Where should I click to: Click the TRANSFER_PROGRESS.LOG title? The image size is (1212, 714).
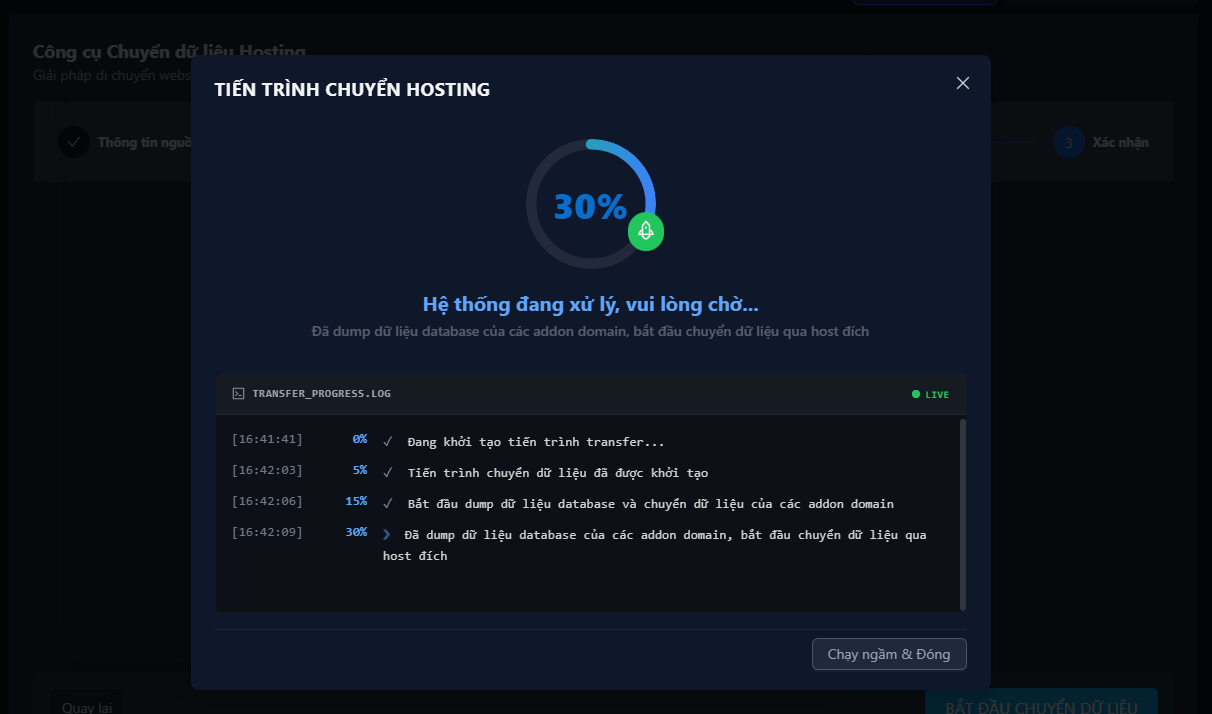pyautogui.click(x=321, y=394)
